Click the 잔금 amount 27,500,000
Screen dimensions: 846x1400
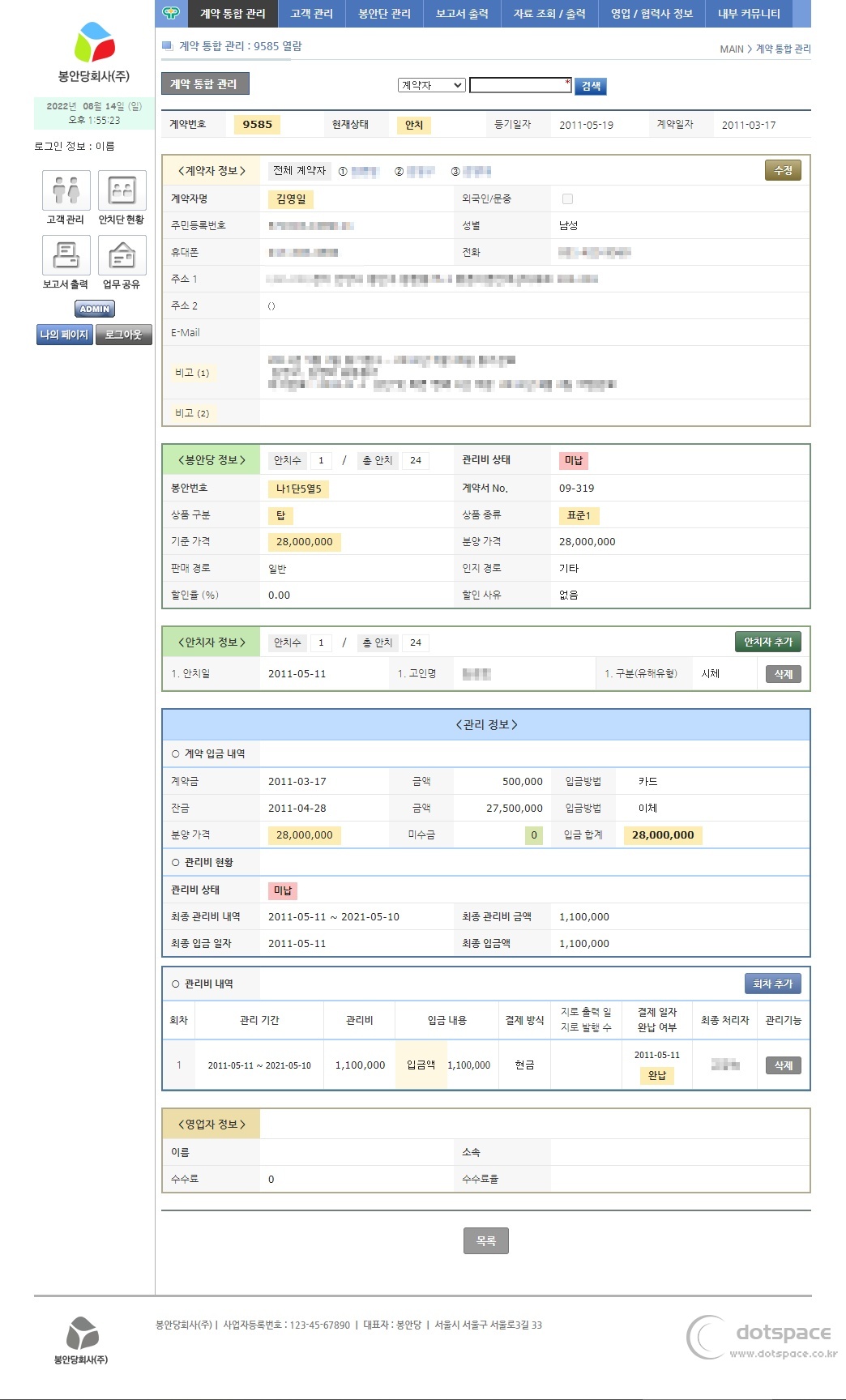tap(515, 809)
